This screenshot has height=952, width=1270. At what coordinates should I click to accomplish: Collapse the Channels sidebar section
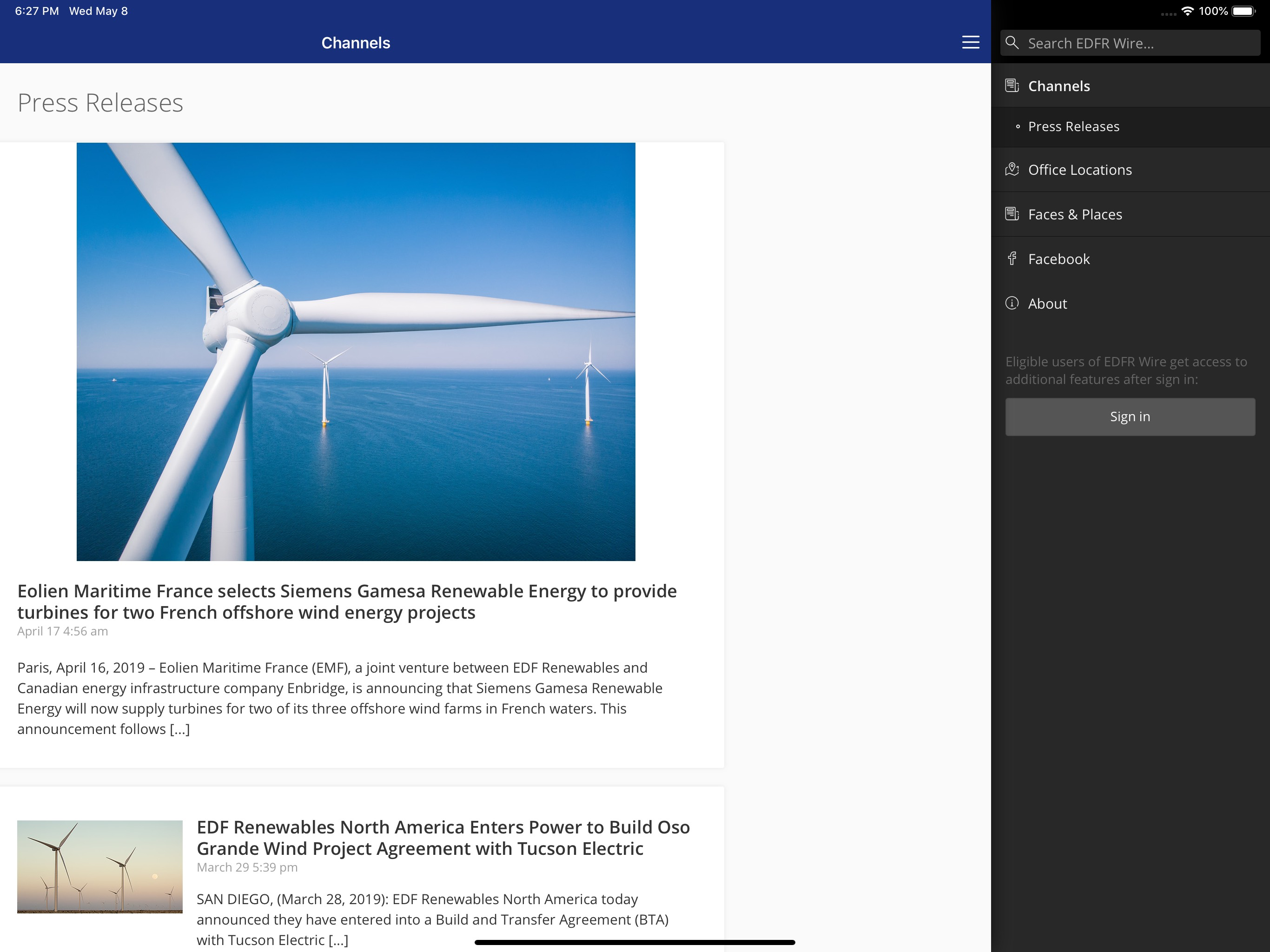point(1130,86)
